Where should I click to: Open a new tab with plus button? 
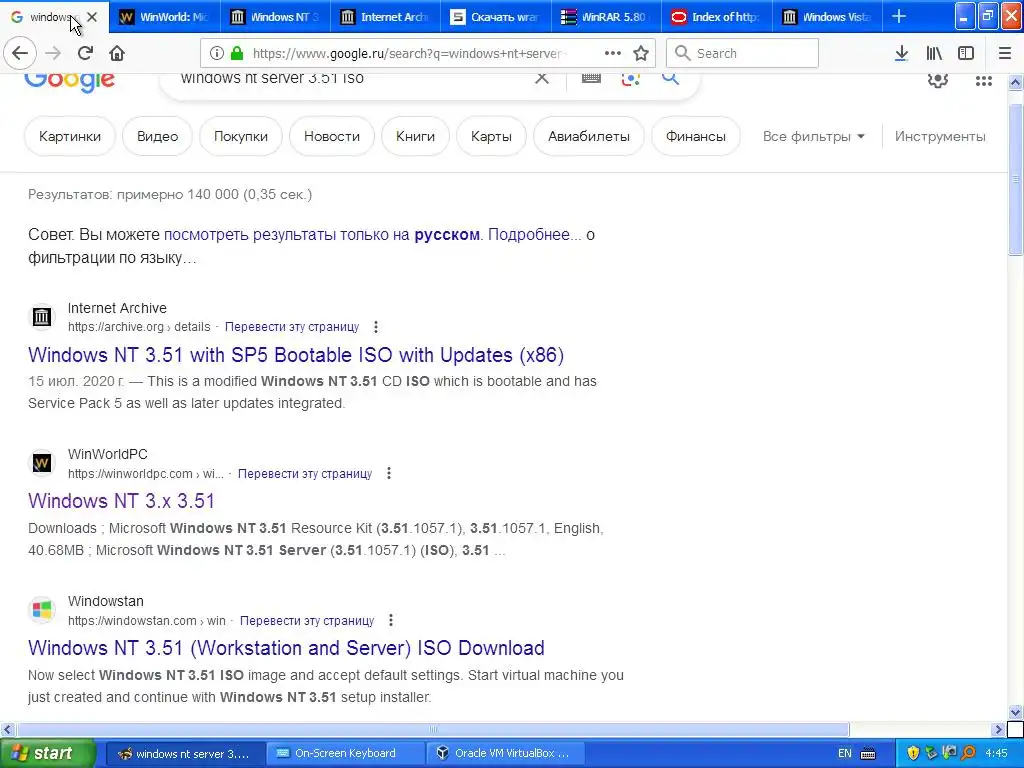click(899, 17)
